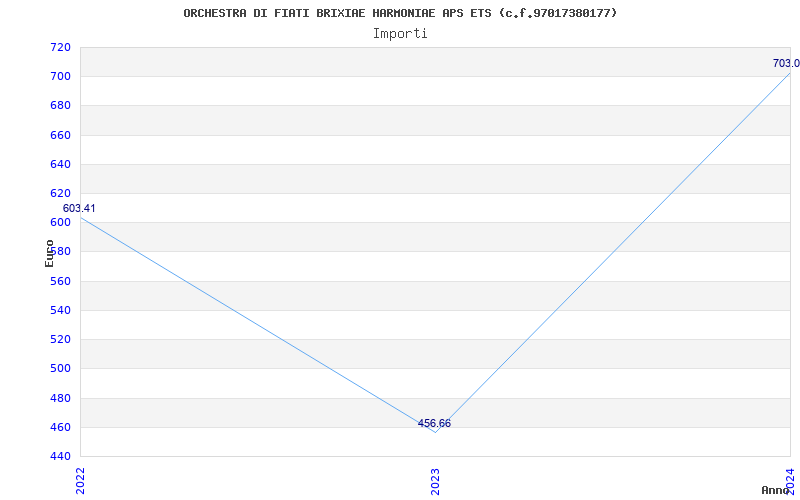The image size is (800, 500).
Task: Click the Anno x-axis title
Action: (x=776, y=490)
